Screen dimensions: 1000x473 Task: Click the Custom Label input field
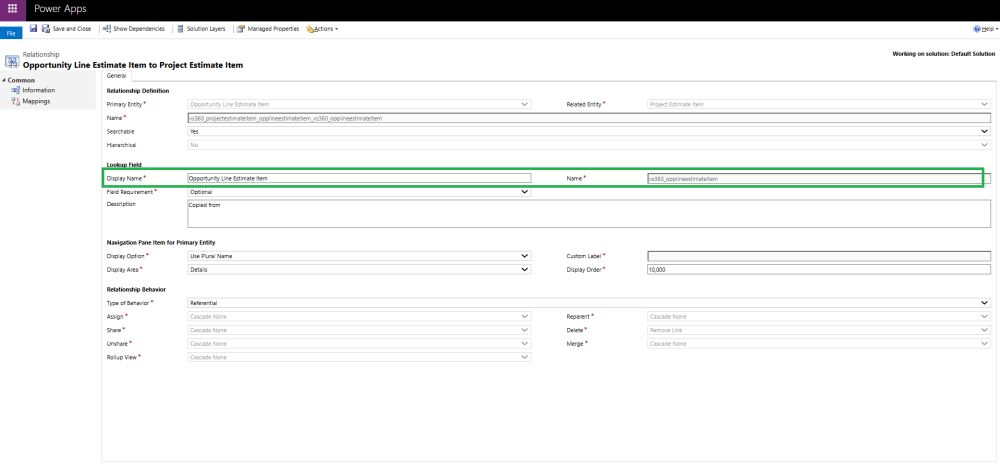point(819,256)
